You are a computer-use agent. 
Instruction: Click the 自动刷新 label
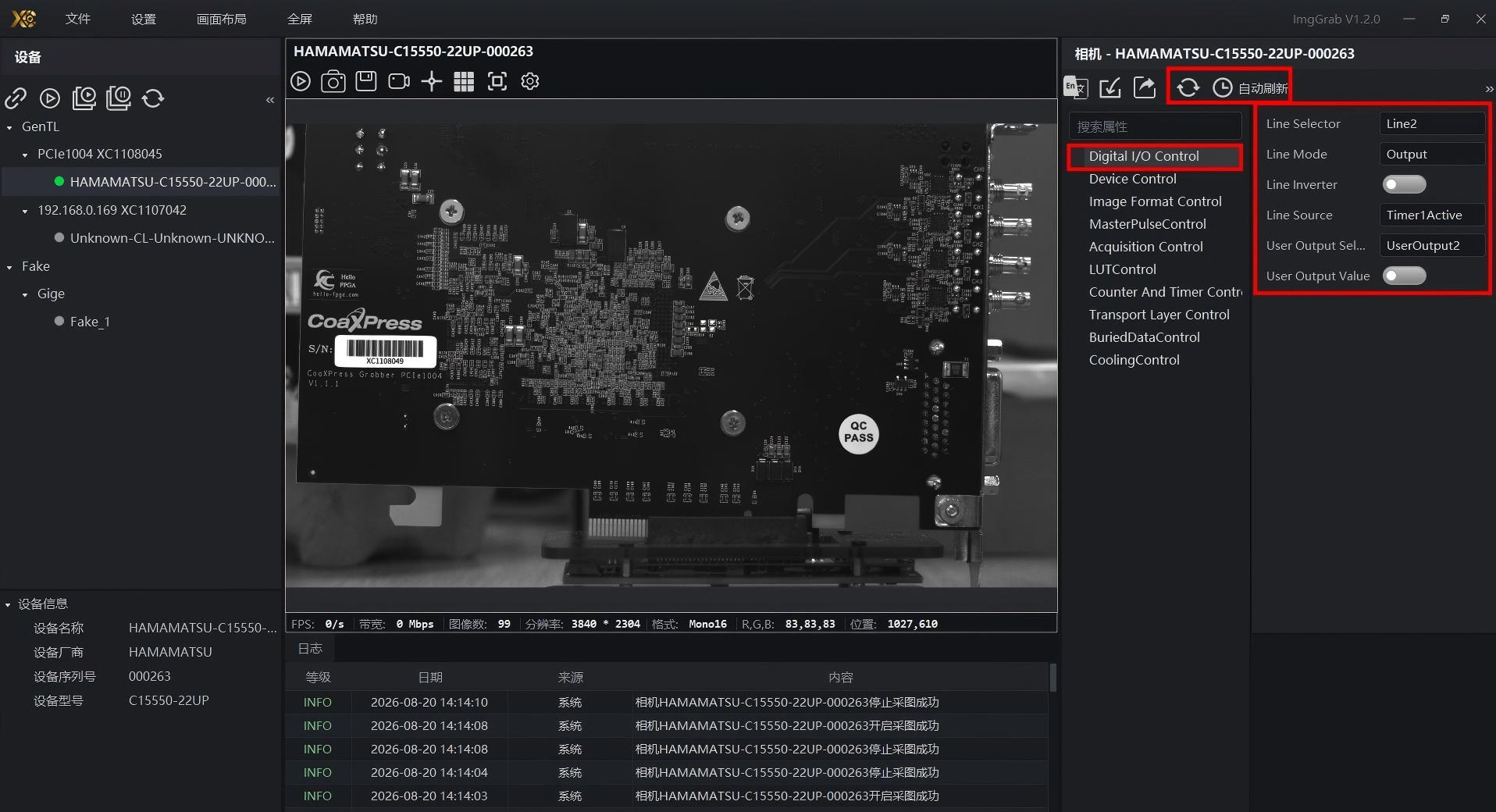coord(1263,88)
